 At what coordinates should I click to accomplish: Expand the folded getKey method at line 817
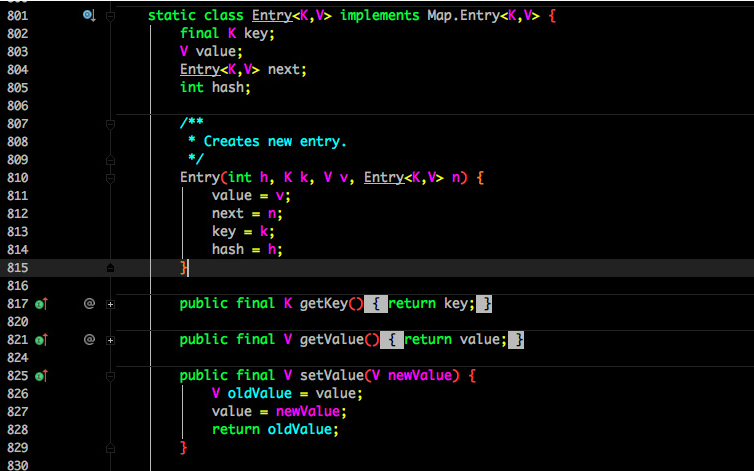[110, 305]
